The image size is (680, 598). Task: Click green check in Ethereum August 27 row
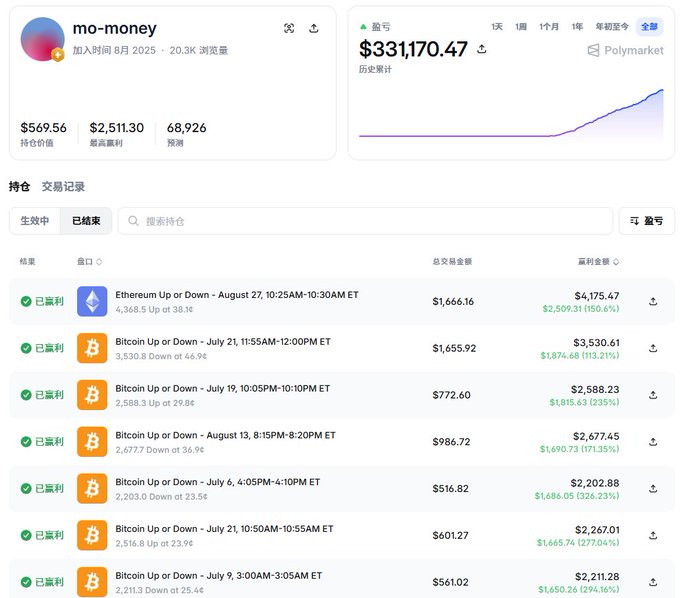26,301
